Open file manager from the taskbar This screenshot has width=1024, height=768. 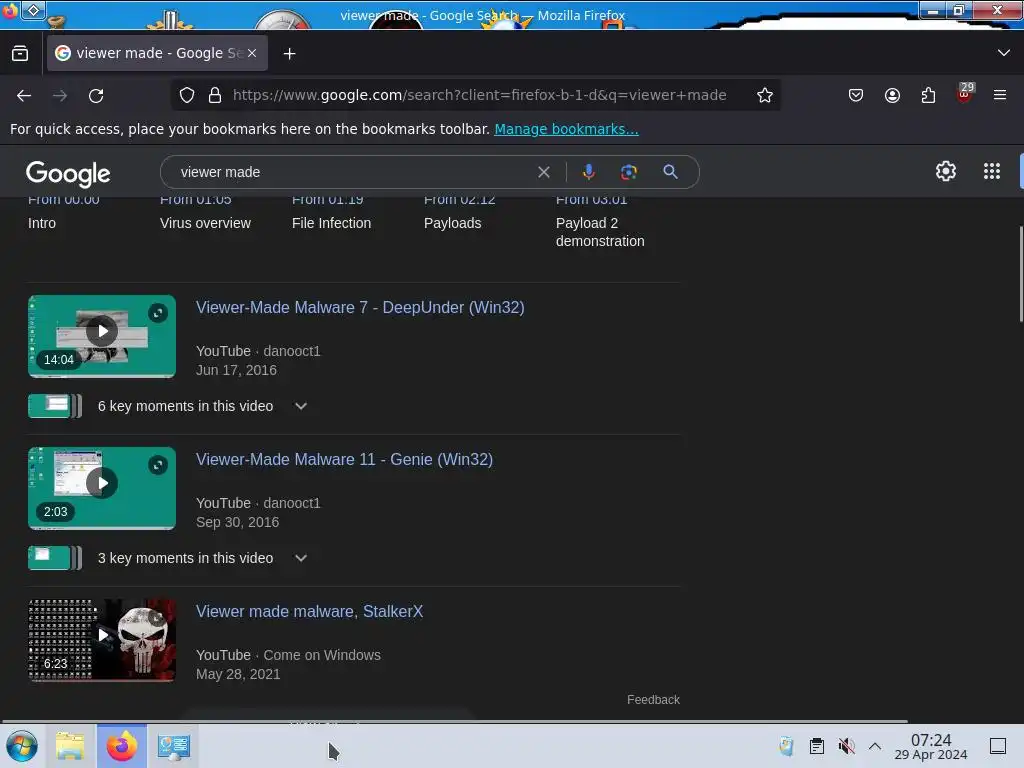(x=70, y=746)
